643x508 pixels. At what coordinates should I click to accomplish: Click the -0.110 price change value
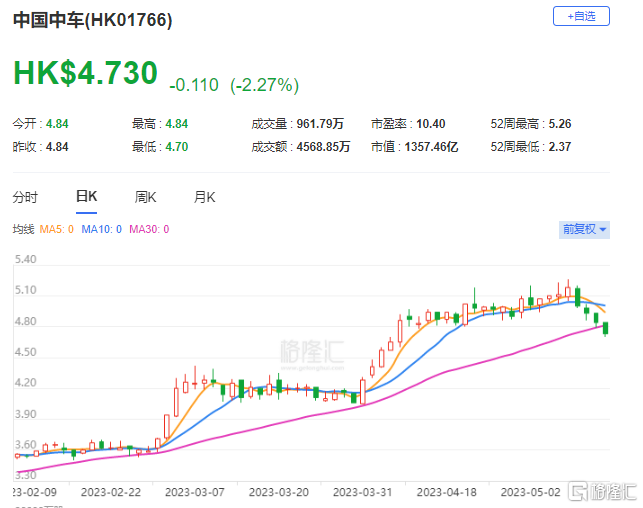tap(194, 85)
